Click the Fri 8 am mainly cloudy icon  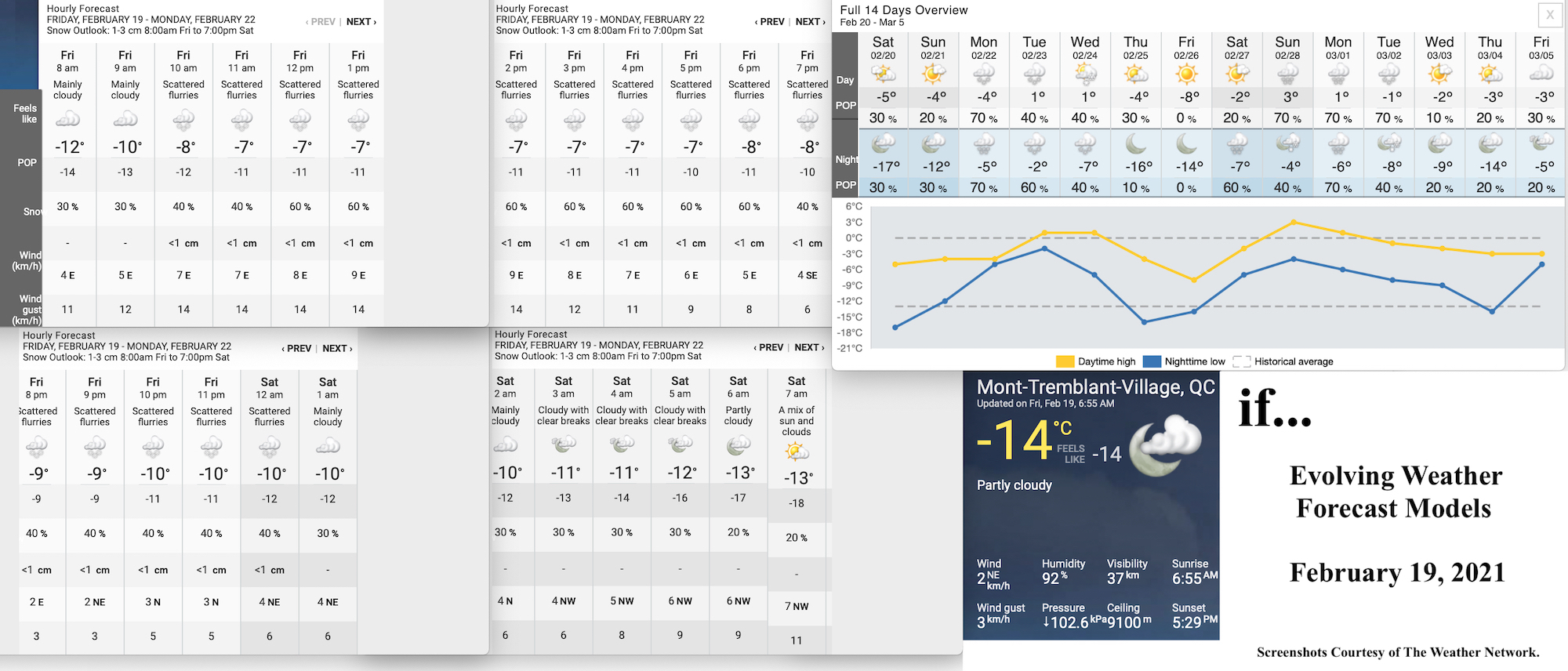[x=67, y=119]
